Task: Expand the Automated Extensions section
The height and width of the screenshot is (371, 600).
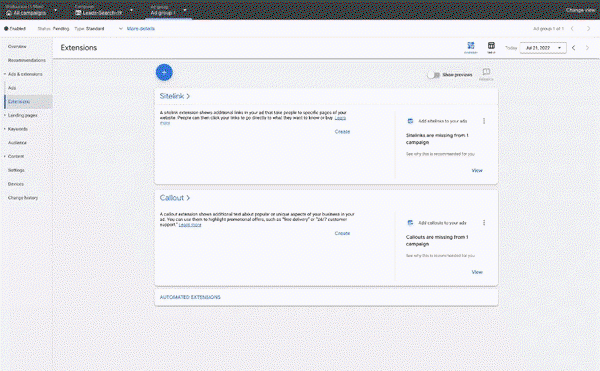Action: [190, 297]
